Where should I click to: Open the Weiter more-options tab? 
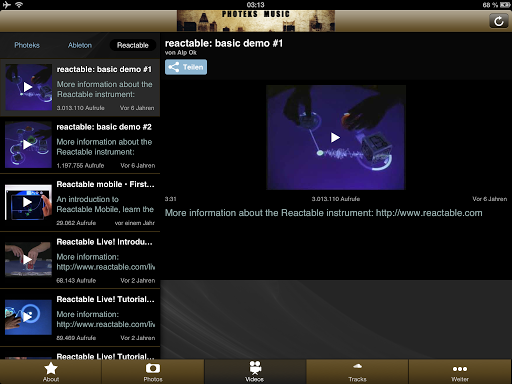460,372
